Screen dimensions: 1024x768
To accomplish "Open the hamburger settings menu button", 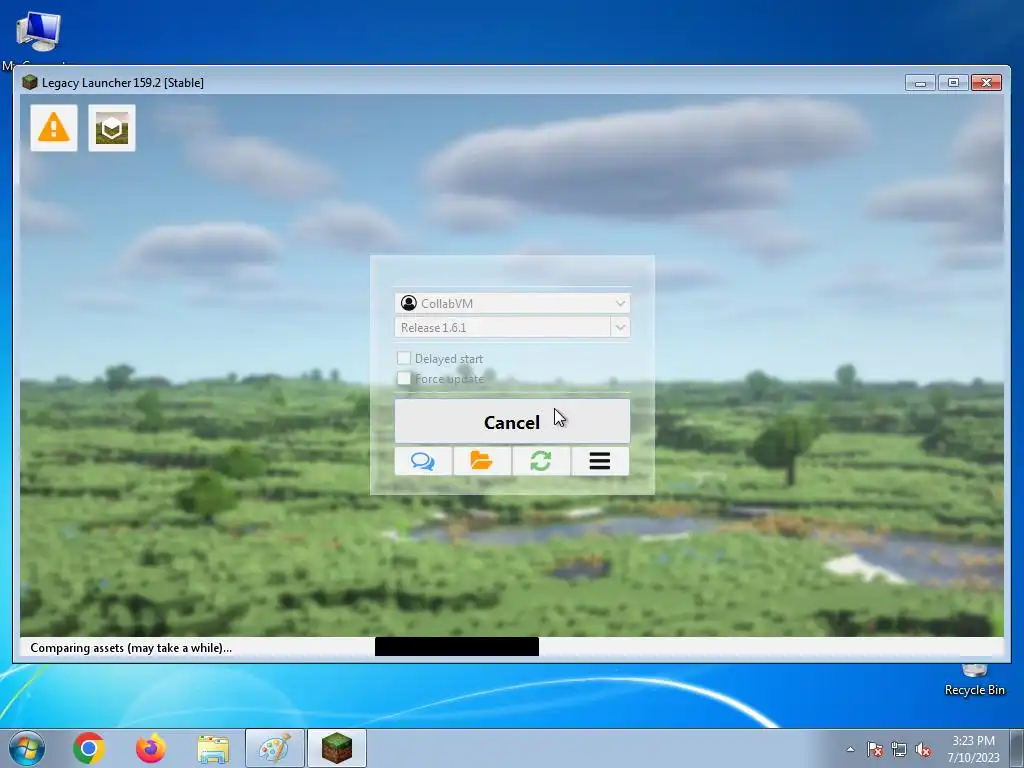I will click(600, 461).
